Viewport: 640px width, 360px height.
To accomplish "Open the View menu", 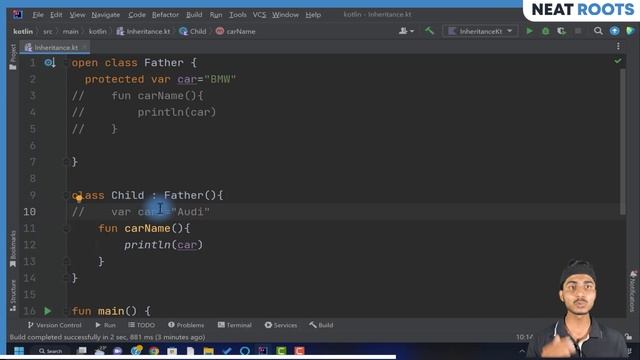I will coord(77,15).
